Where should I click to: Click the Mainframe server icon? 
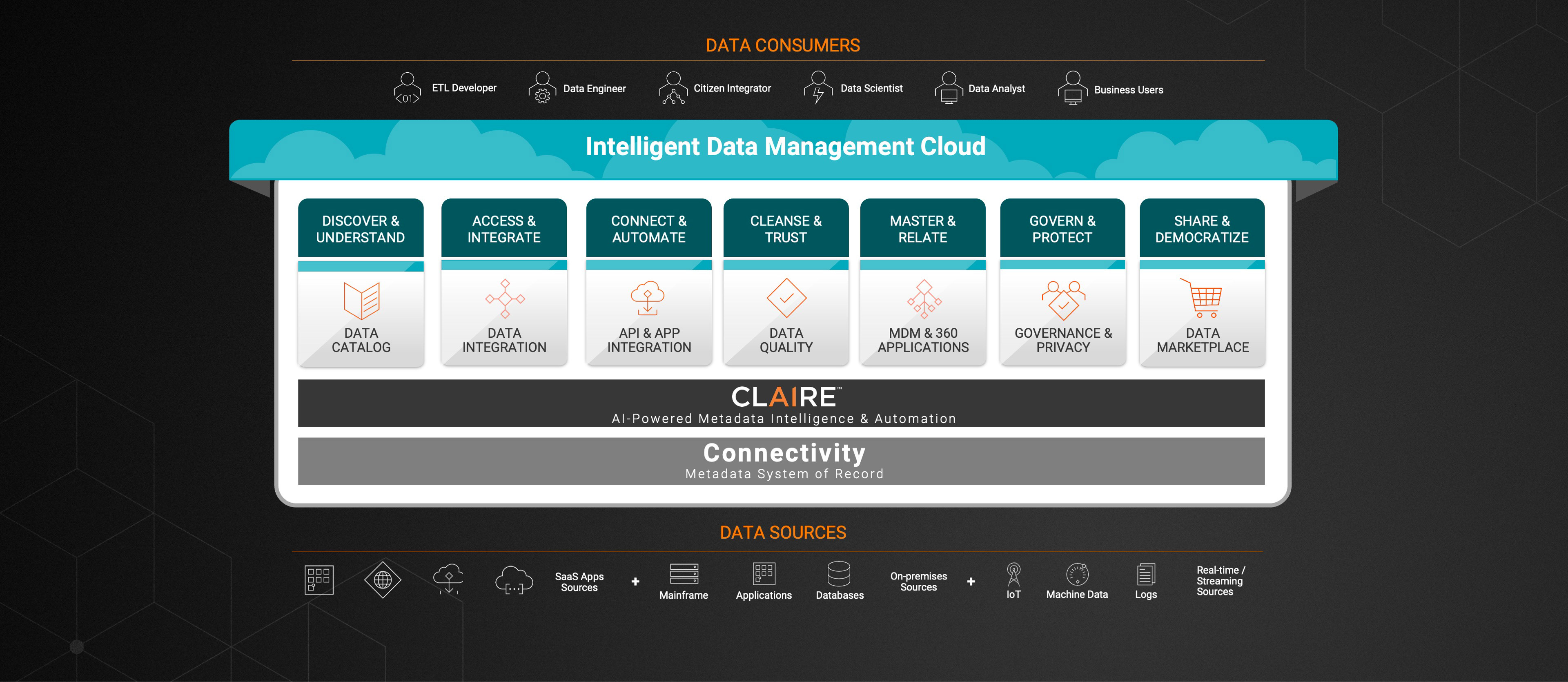coord(684,574)
